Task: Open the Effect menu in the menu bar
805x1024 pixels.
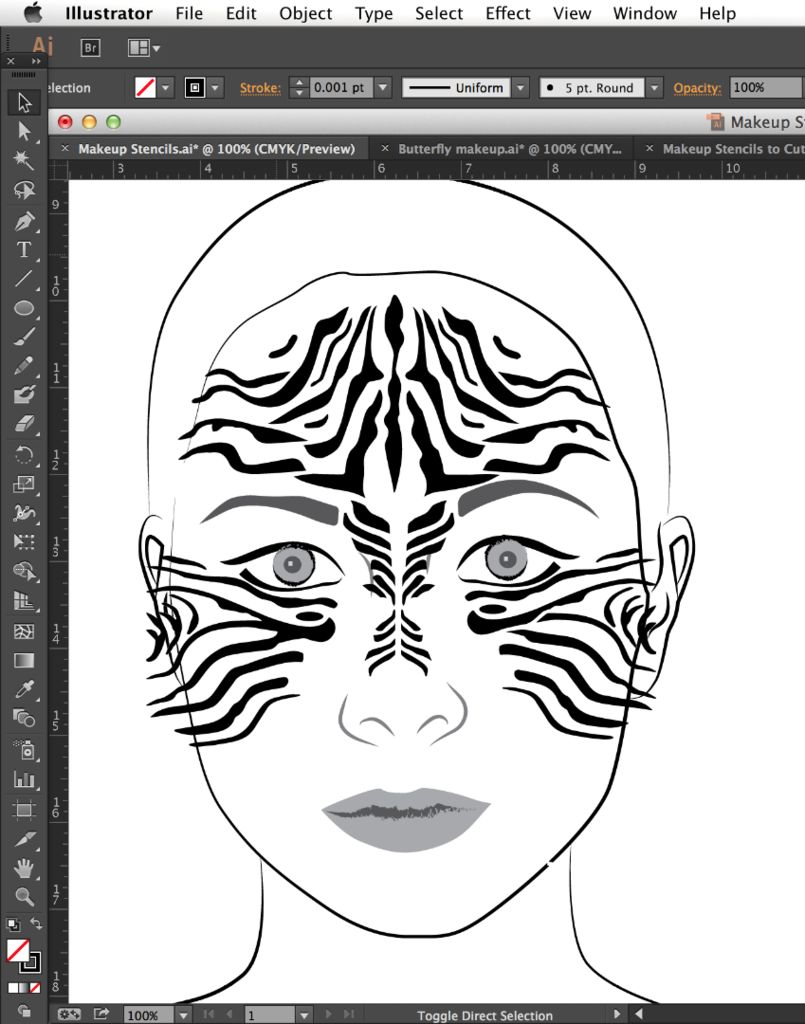Action: click(507, 13)
